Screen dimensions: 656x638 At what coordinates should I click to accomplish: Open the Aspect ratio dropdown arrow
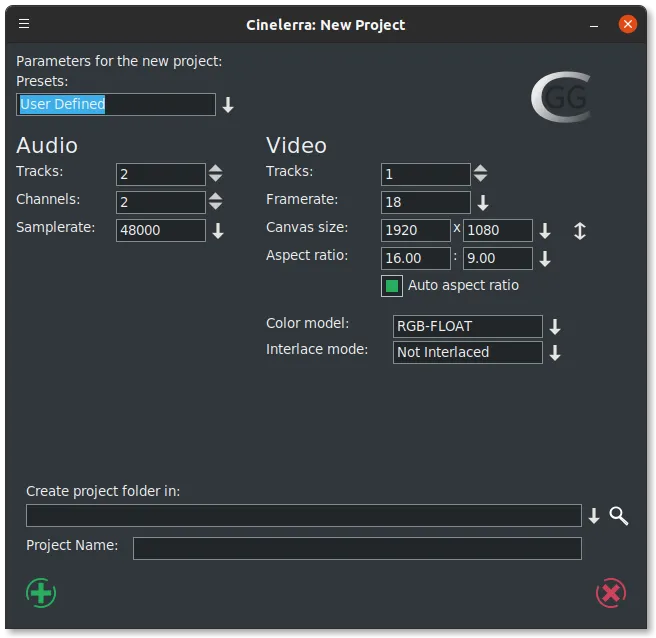pyautogui.click(x=545, y=259)
